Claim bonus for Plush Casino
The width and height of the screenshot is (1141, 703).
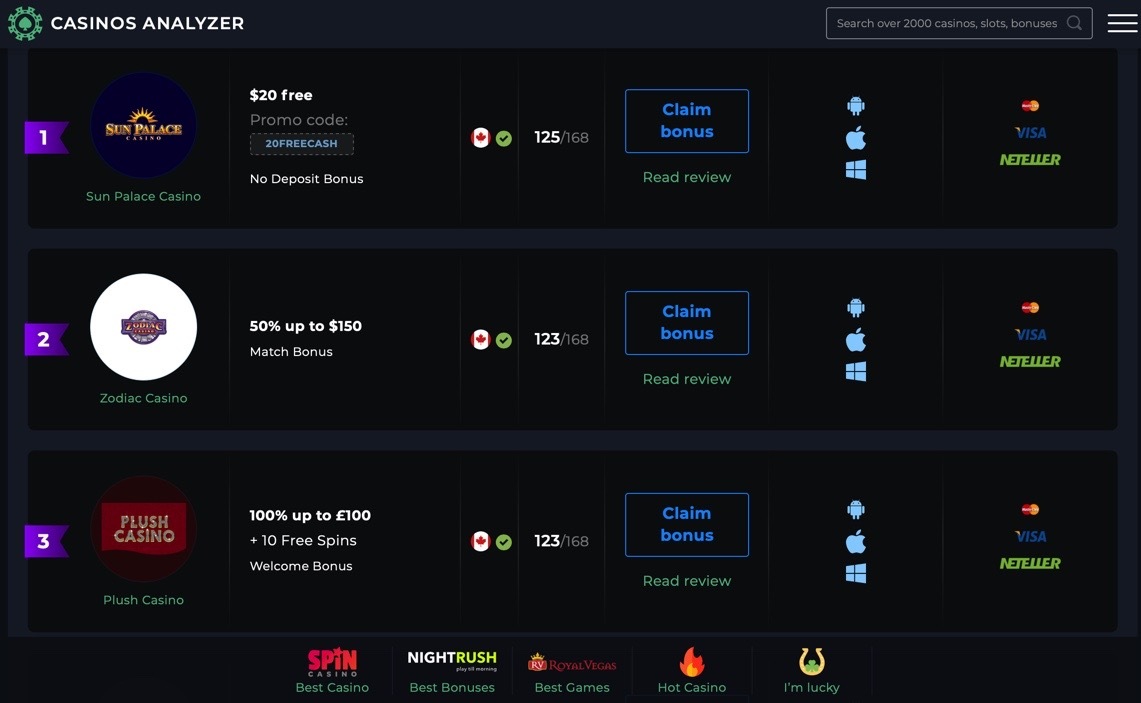click(x=687, y=525)
